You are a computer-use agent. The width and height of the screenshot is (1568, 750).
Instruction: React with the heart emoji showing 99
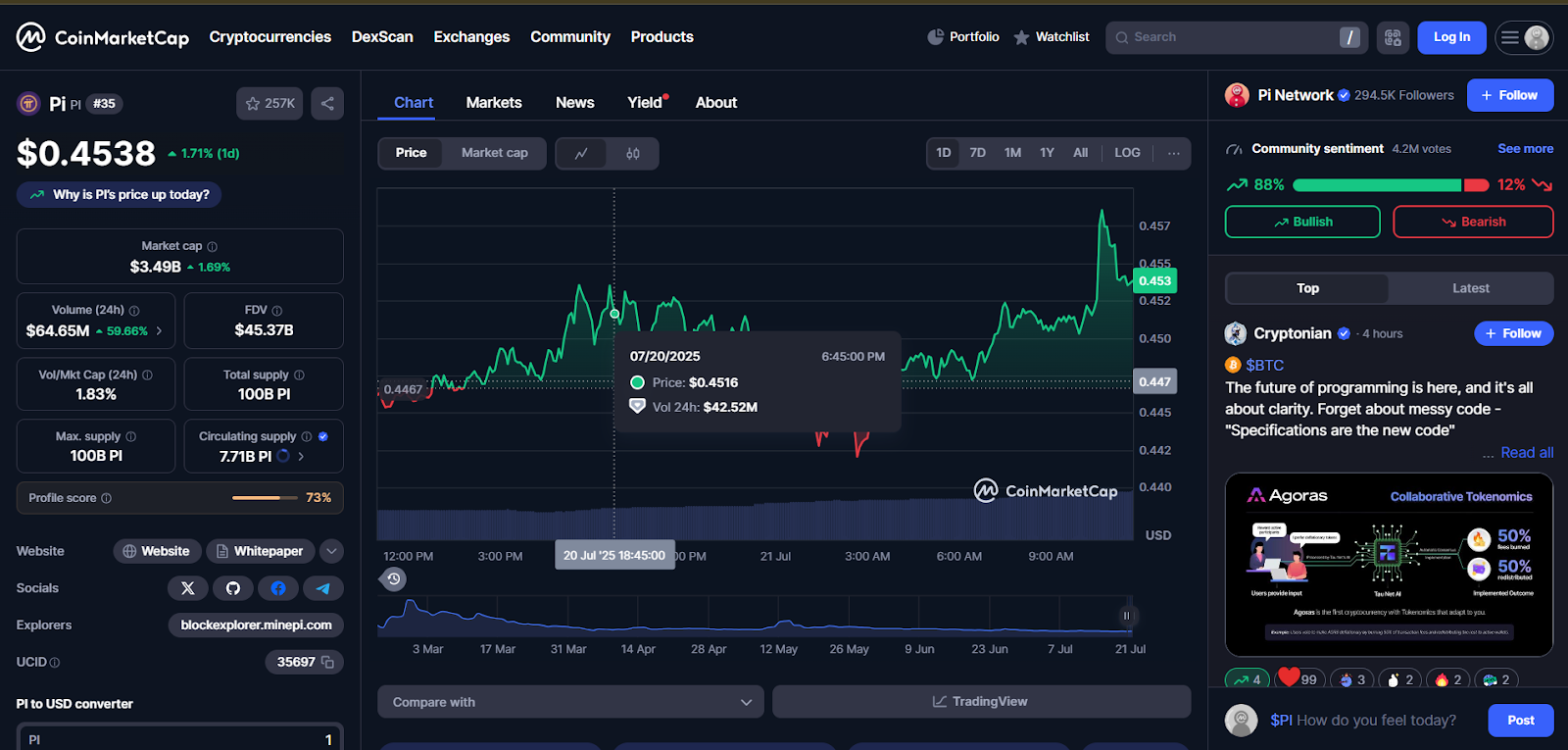1300,678
